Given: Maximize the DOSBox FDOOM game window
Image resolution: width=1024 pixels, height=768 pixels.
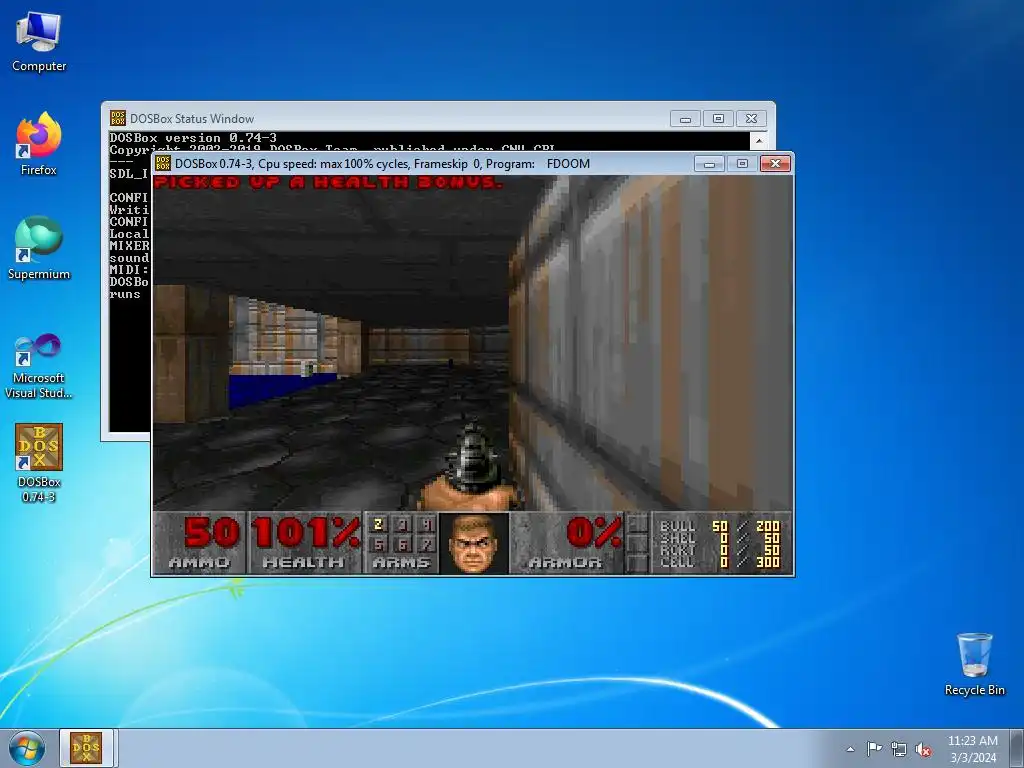Looking at the screenshot, I should (742, 163).
